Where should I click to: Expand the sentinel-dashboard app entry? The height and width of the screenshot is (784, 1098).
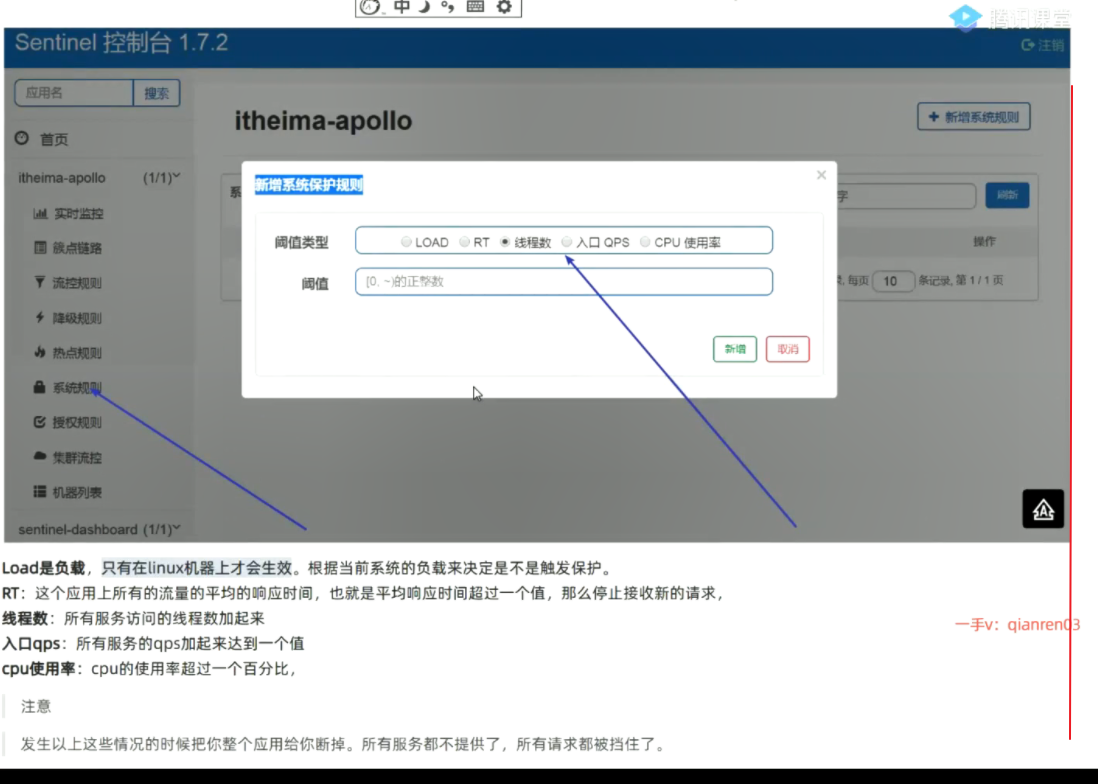(x=99, y=529)
